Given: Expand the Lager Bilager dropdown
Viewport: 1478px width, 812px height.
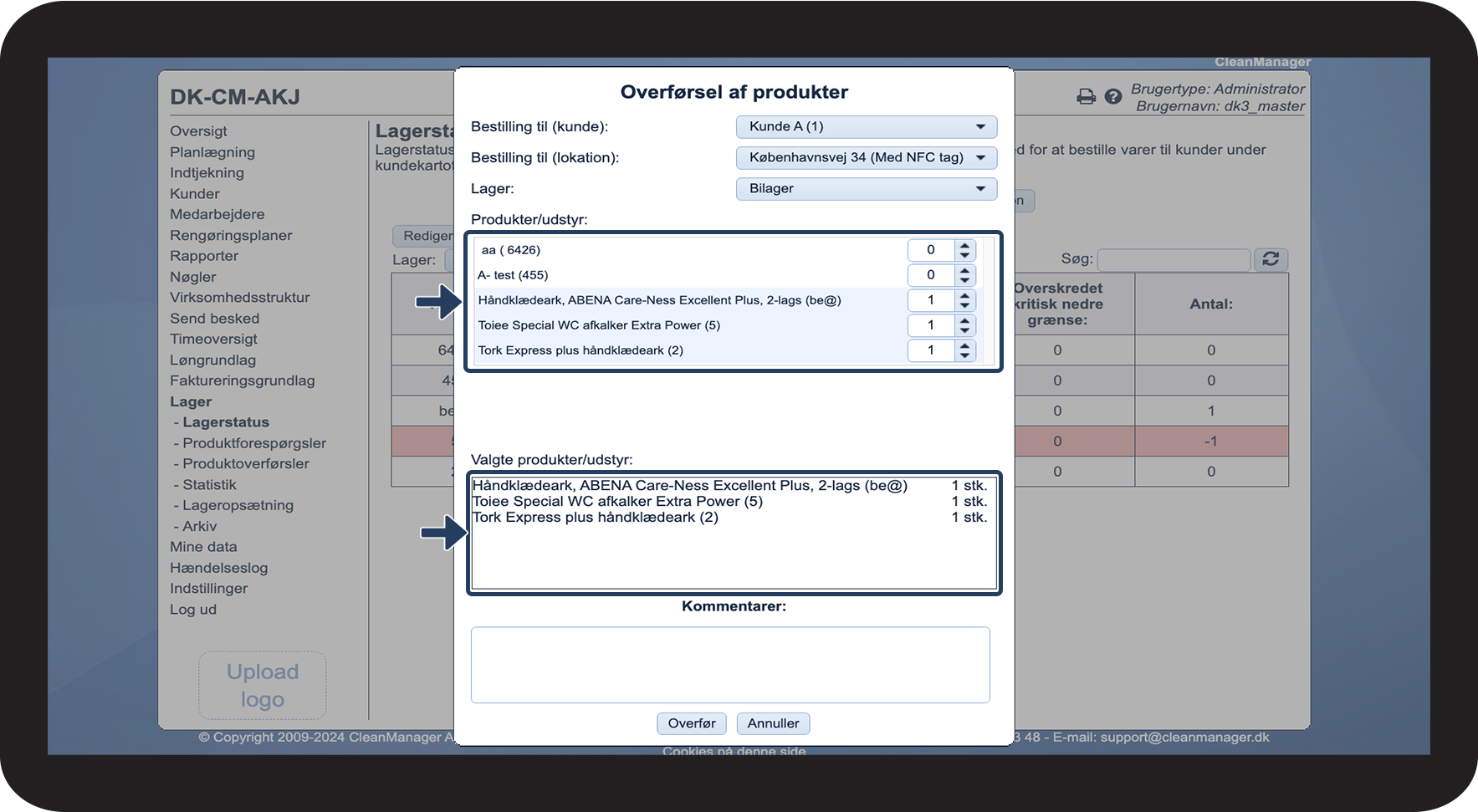Looking at the screenshot, I should [867, 188].
